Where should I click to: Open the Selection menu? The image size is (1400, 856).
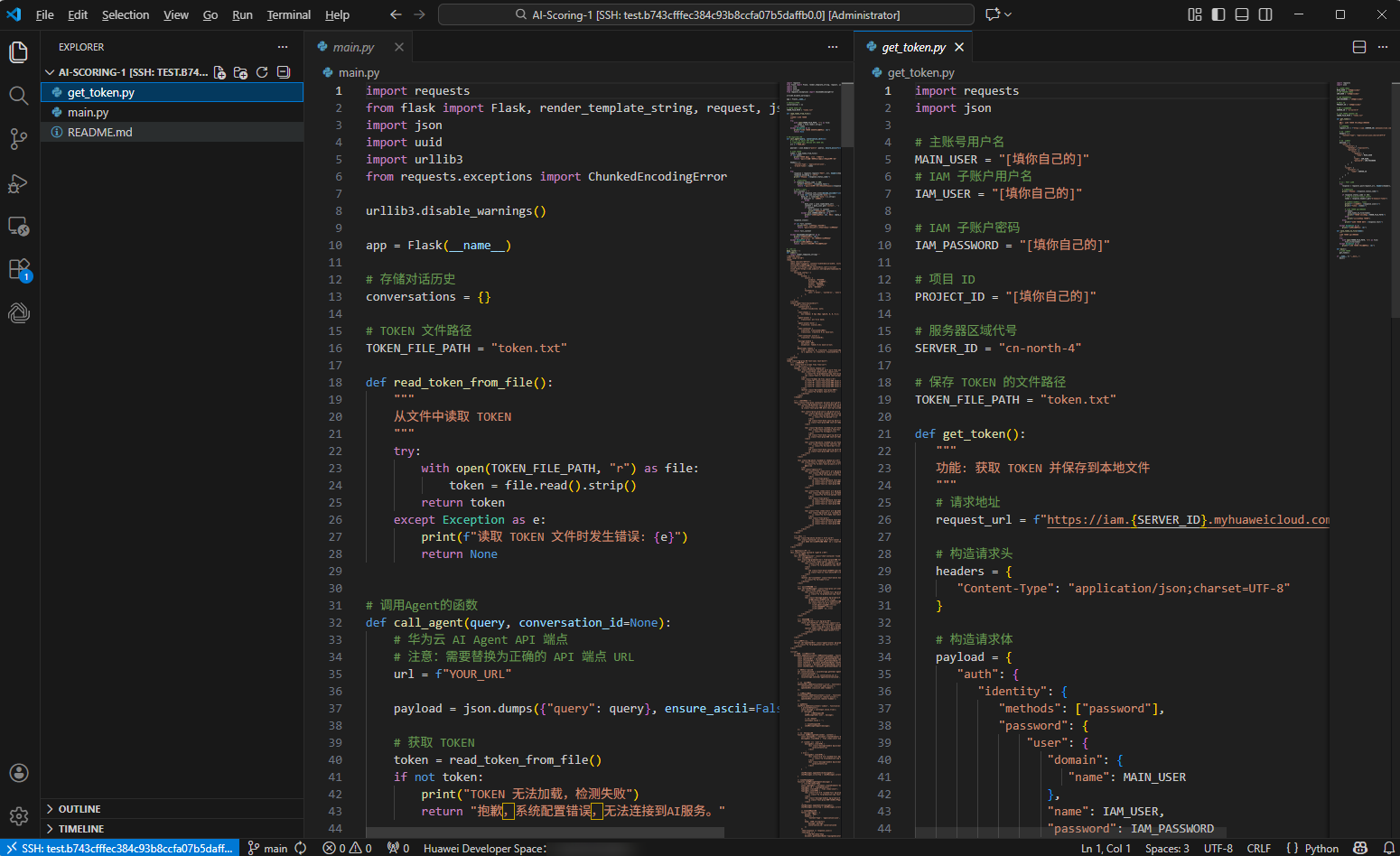point(126,14)
